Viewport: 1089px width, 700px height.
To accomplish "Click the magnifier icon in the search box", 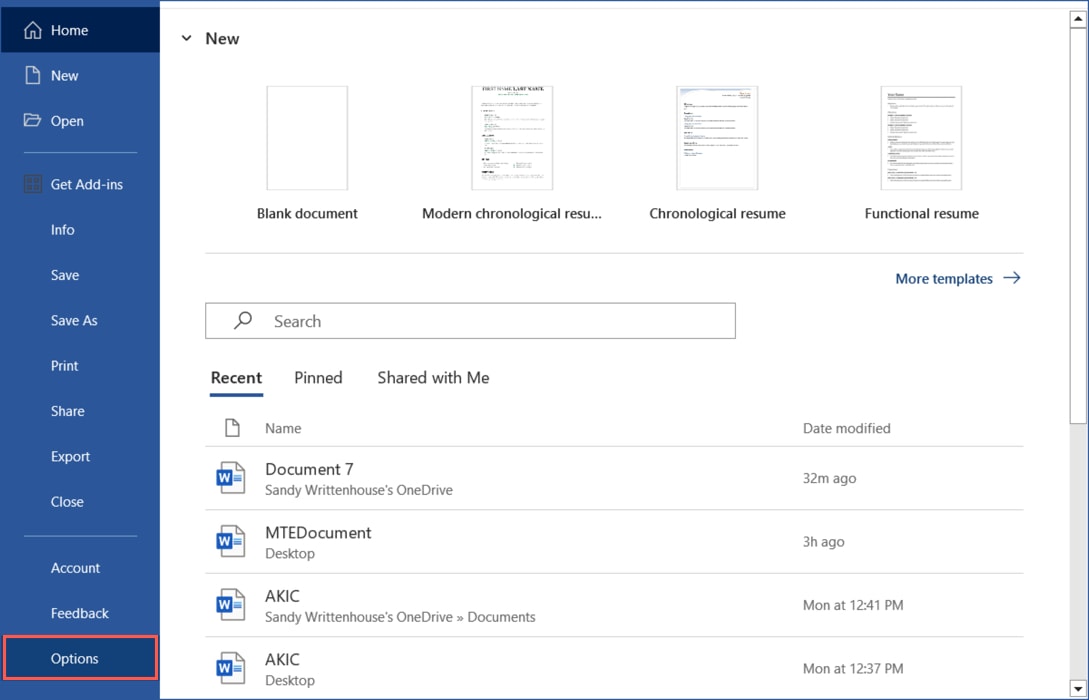I will [241, 321].
